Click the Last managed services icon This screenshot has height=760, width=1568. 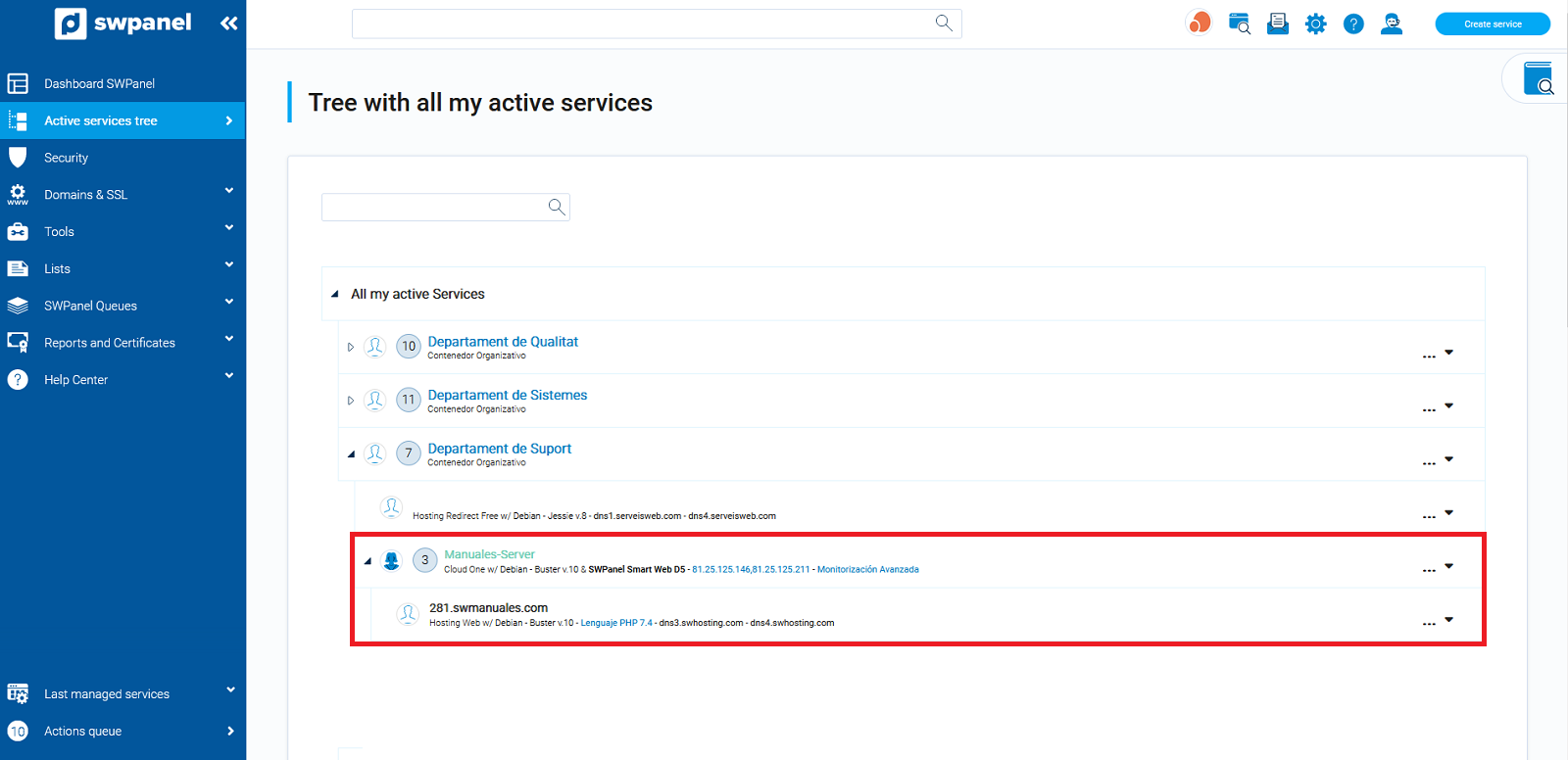click(x=18, y=693)
